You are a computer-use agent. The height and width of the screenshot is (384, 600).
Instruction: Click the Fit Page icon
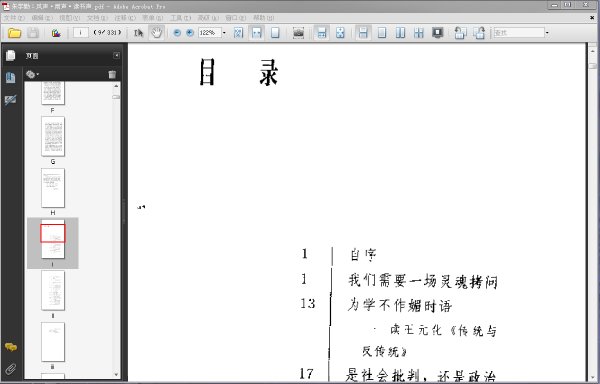[275, 33]
